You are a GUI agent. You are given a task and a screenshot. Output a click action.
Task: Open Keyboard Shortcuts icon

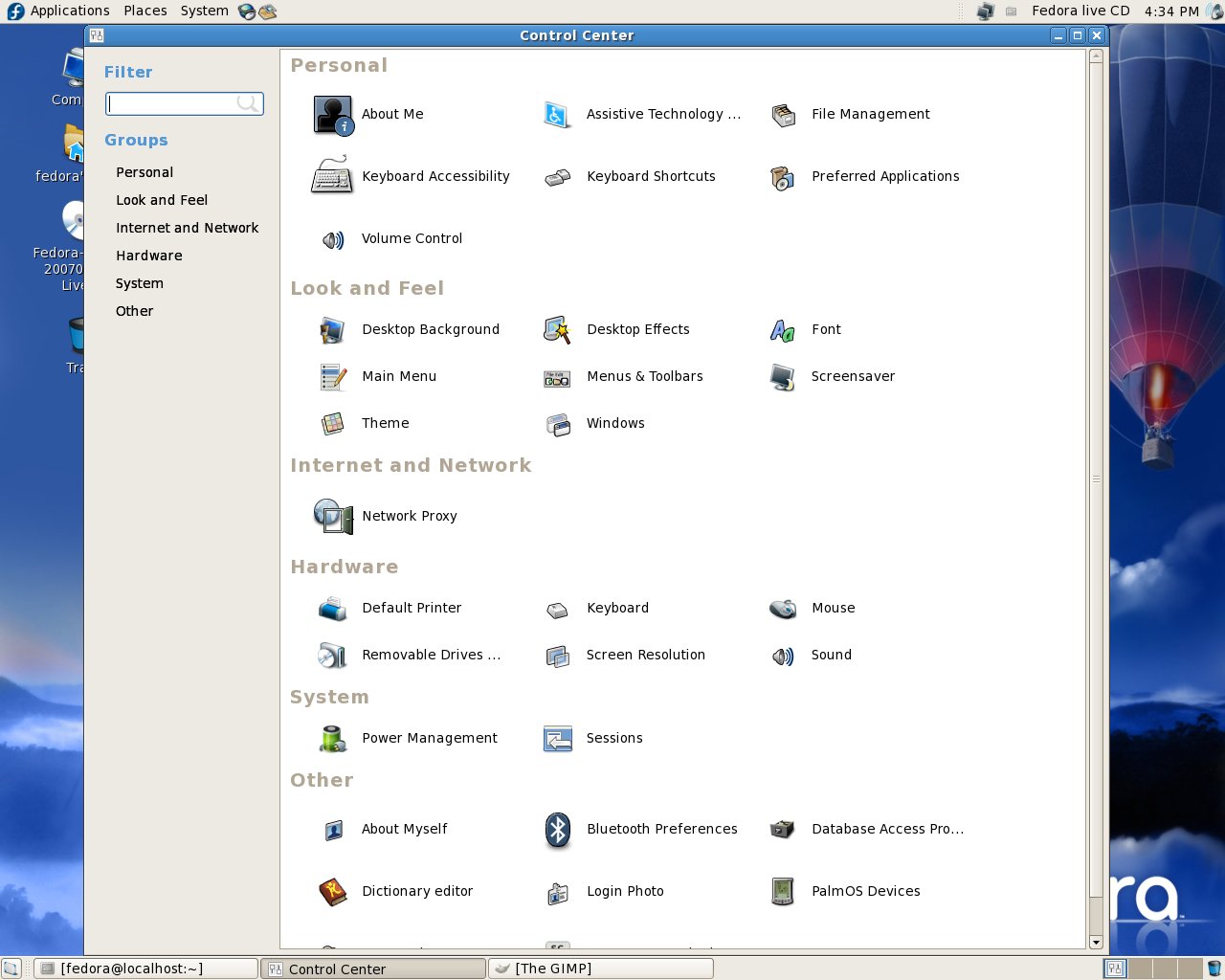click(x=557, y=177)
